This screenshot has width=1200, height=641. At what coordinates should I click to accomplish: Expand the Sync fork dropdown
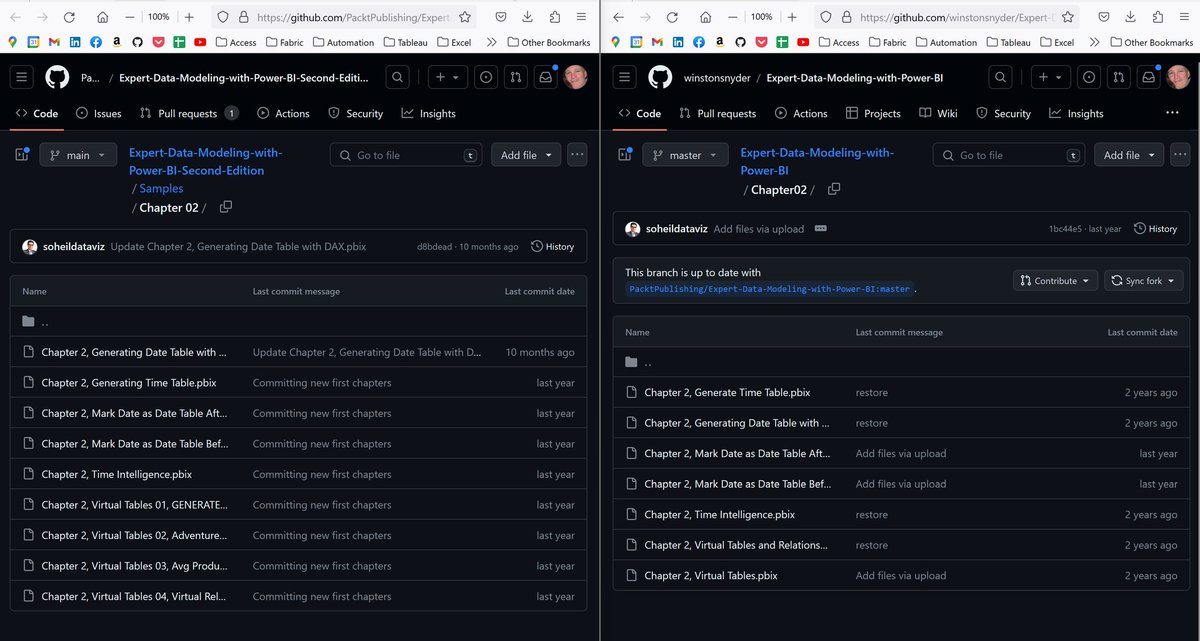1143,281
